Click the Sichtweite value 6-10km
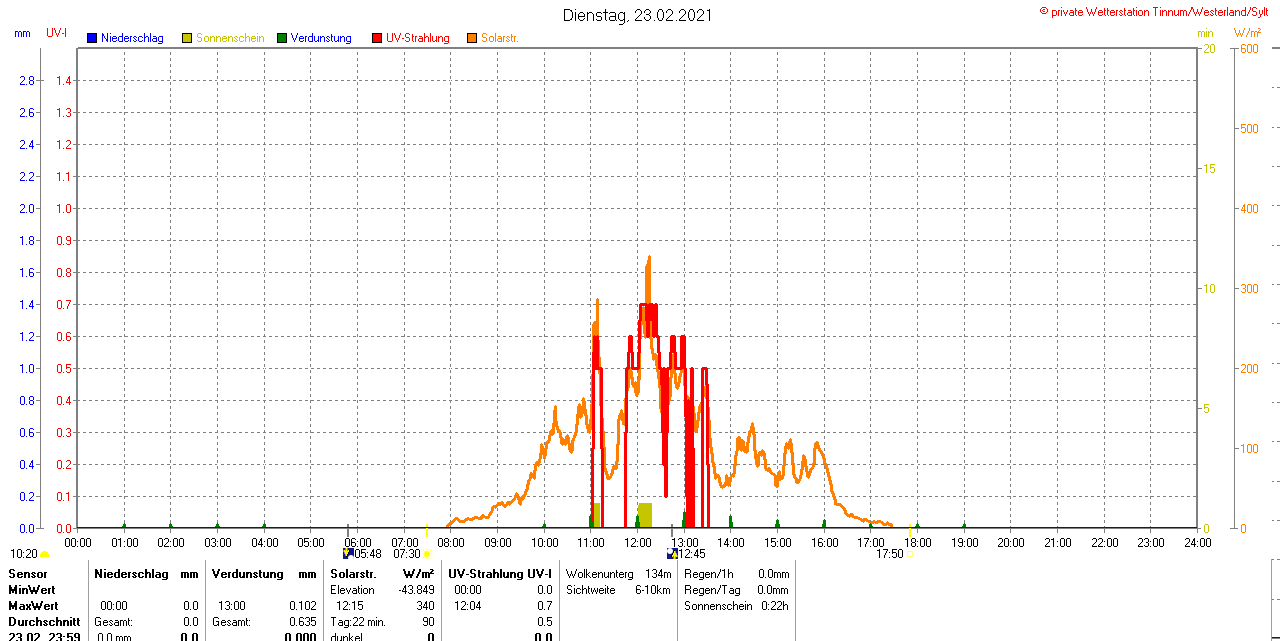Image resolution: width=1280 pixels, height=641 pixels. coord(653,590)
